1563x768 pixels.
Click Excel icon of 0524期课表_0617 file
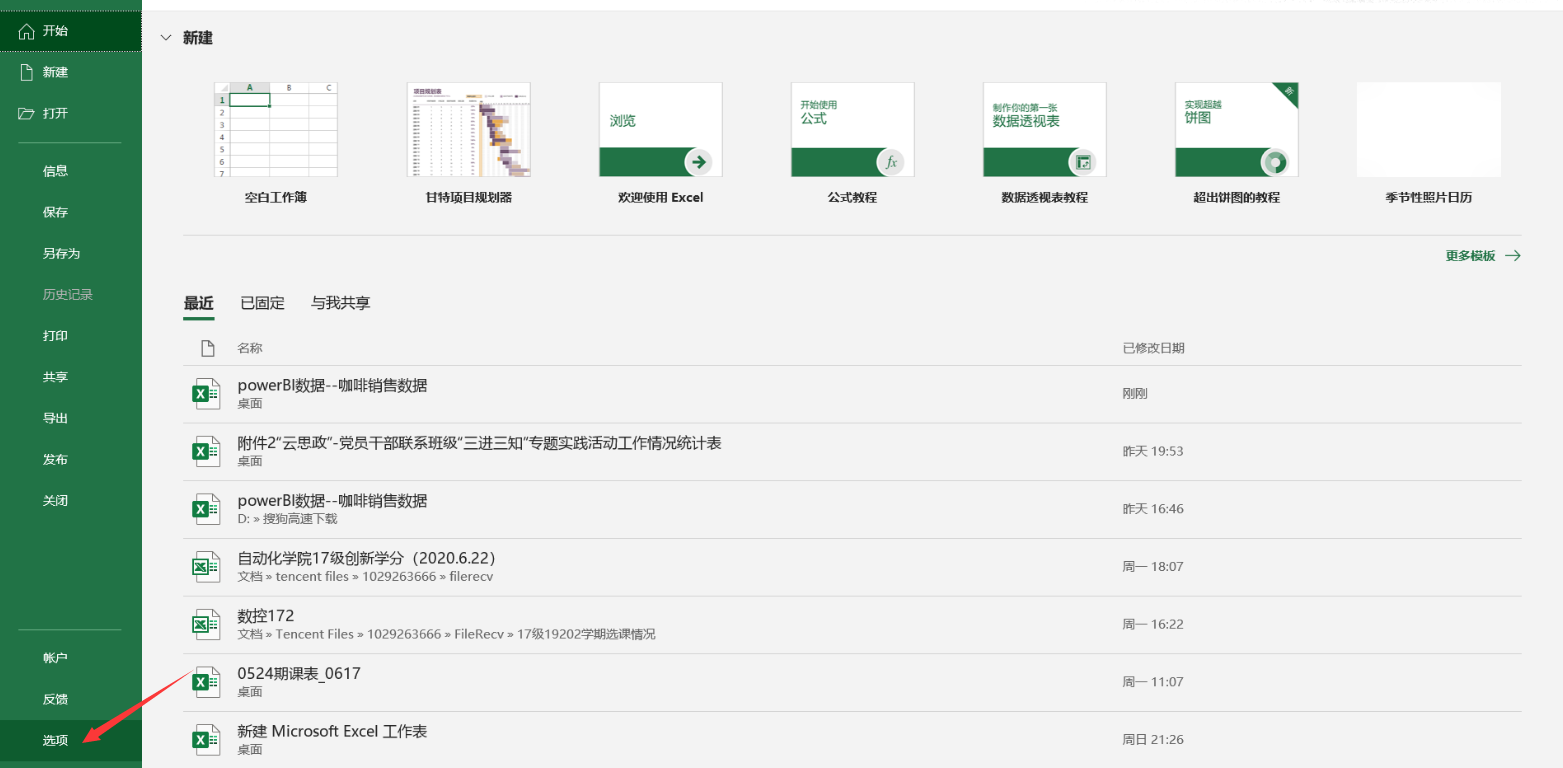pyautogui.click(x=206, y=682)
